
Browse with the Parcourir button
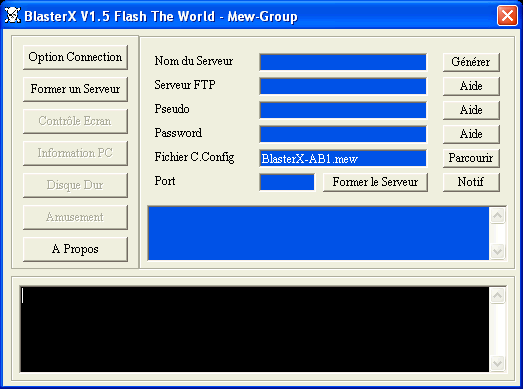pos(471,158)
